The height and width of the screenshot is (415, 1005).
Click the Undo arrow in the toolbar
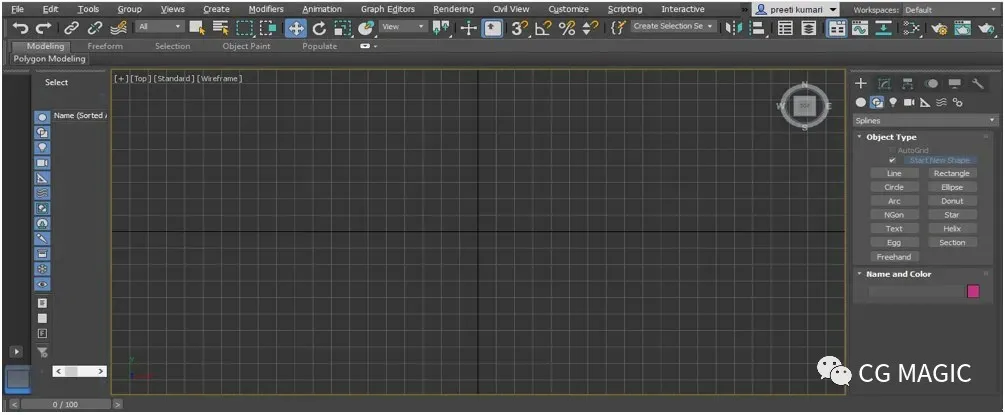coord(21,28)
